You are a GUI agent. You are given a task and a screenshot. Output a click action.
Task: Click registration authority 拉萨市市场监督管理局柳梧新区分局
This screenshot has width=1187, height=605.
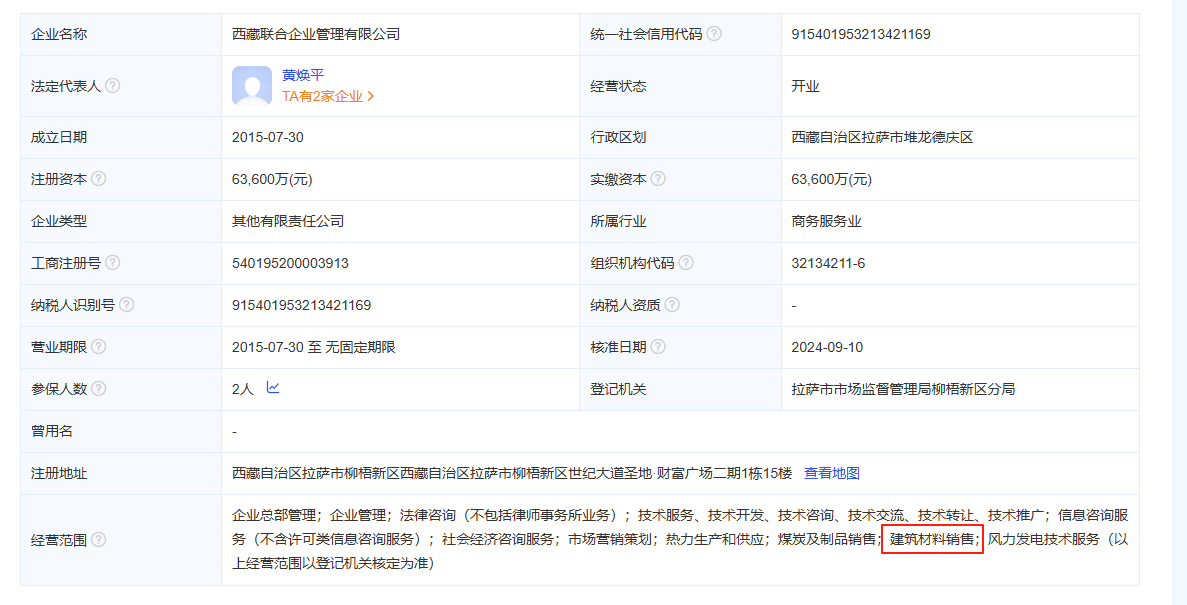[903, 389]
